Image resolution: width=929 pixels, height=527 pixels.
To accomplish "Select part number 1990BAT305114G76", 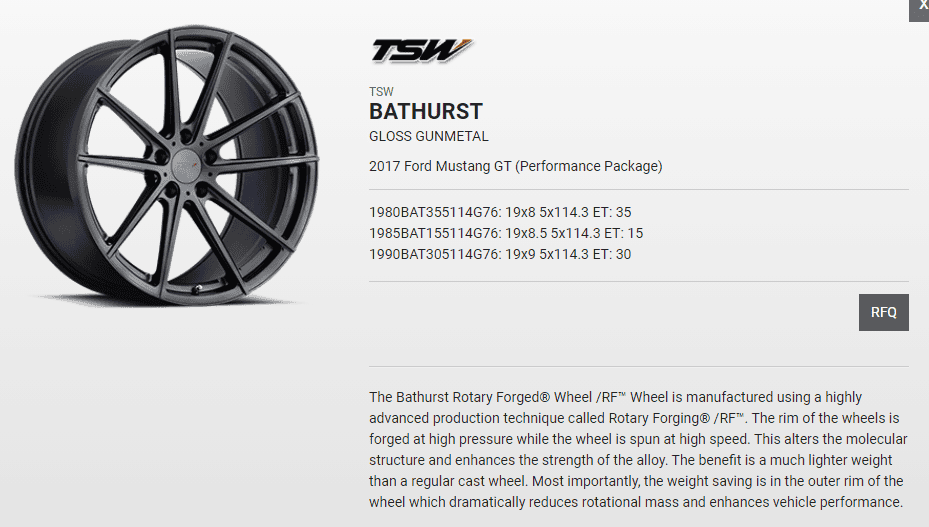I will click(434, 254).
